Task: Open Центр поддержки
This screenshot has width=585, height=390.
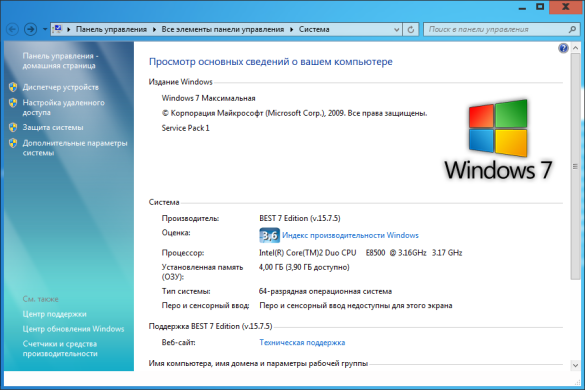Action: point(54,314)
